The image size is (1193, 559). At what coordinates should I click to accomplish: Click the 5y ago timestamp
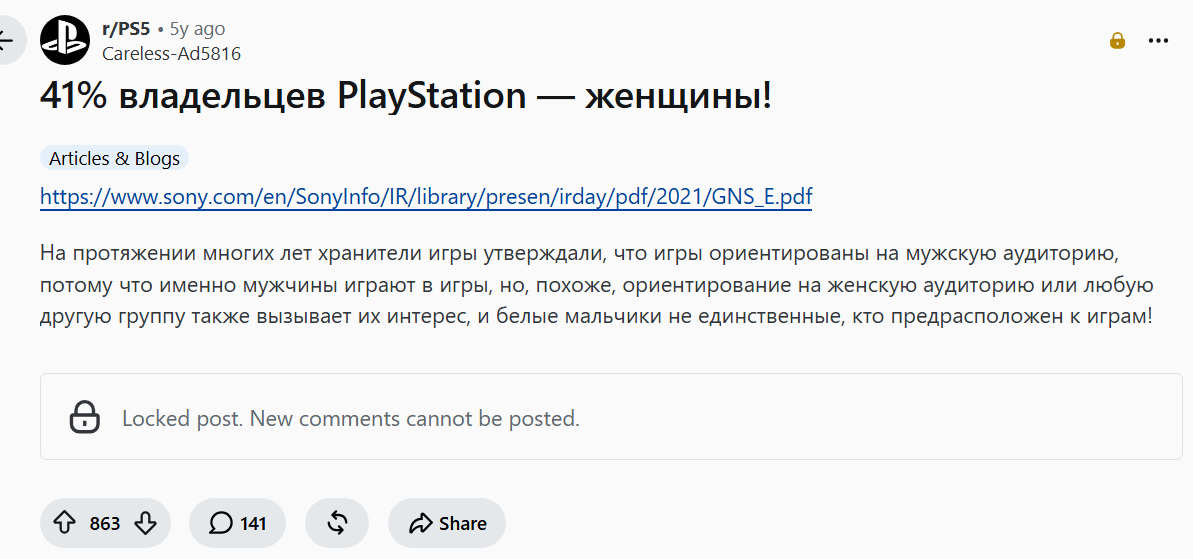pos(197,29)
